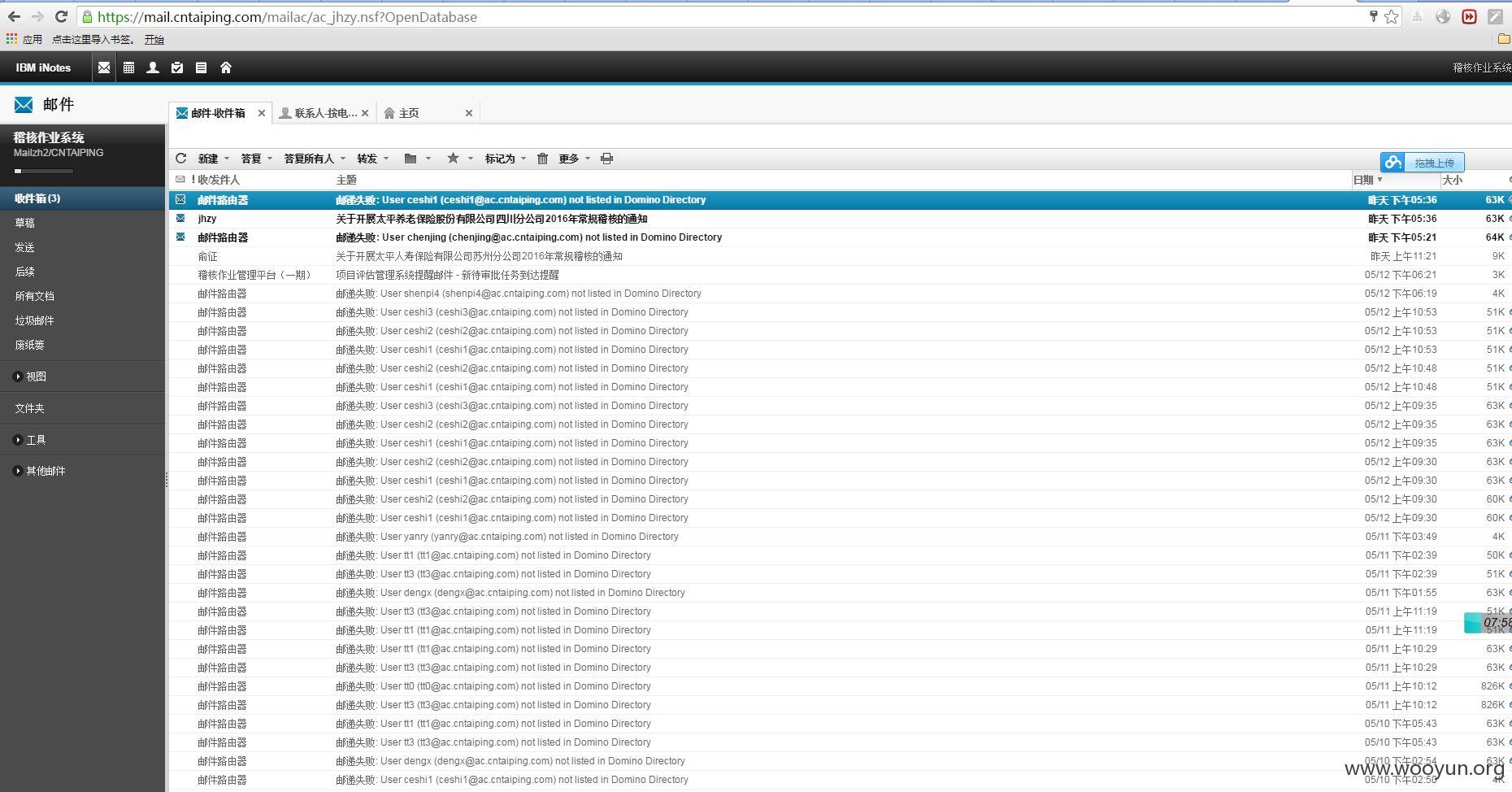The width and height of the screenshot is (1512, 792).
Task: Expand the 工具 section in sidebar
Action: pos(18,440)
